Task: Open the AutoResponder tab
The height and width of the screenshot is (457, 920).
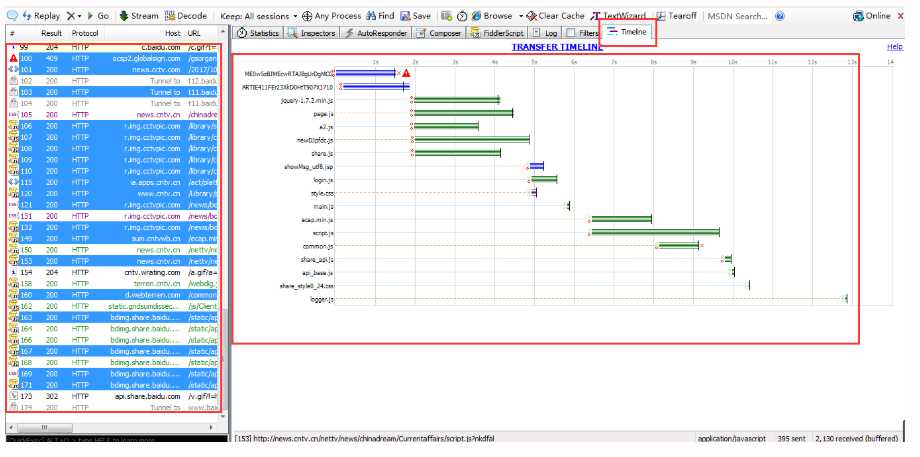Action: coord(376,33)
